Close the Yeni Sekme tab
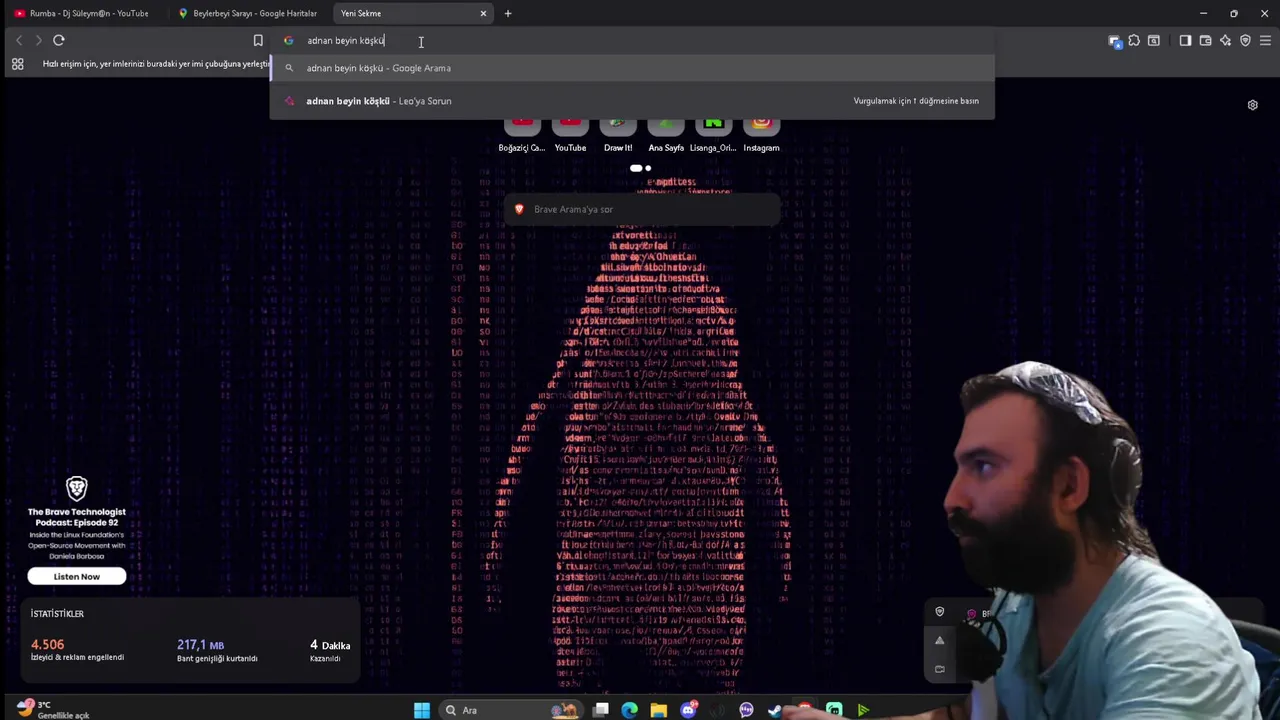The width and height of the screenshot is (1280, 720). (x=483, y=13)
